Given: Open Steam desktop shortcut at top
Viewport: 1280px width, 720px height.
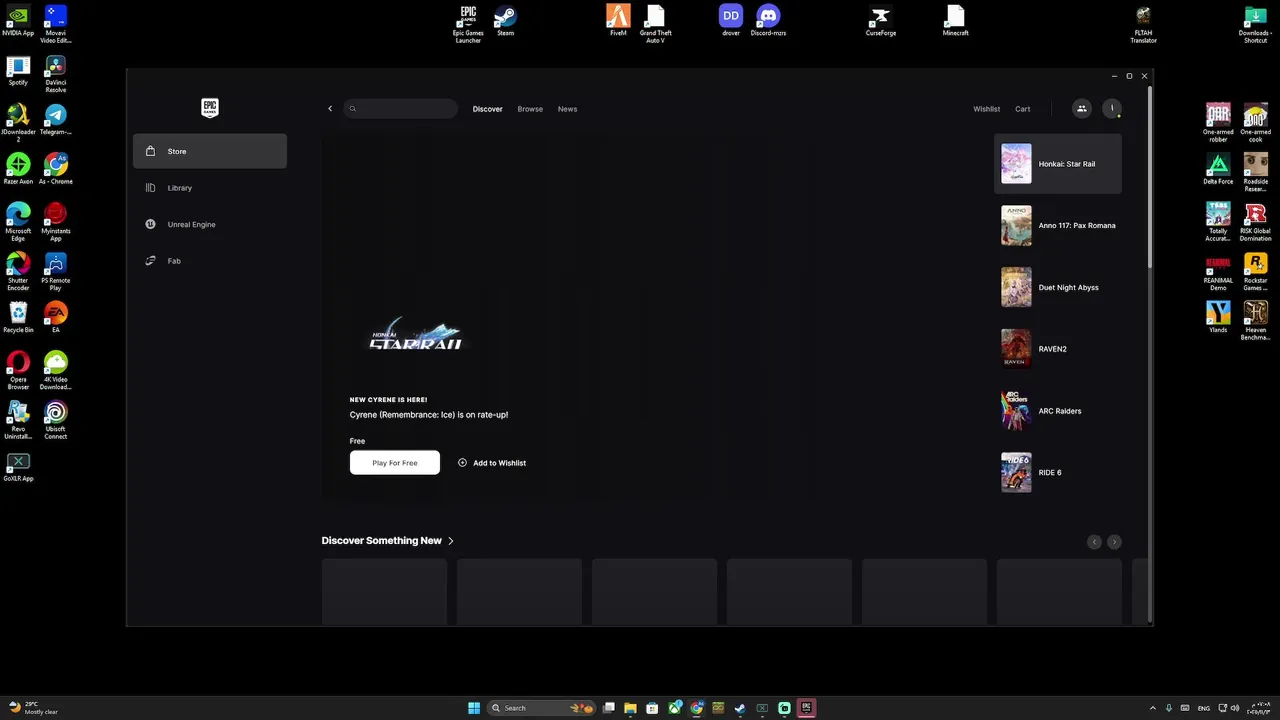Looking at the screenshot, I should click(x=506, y=21).
